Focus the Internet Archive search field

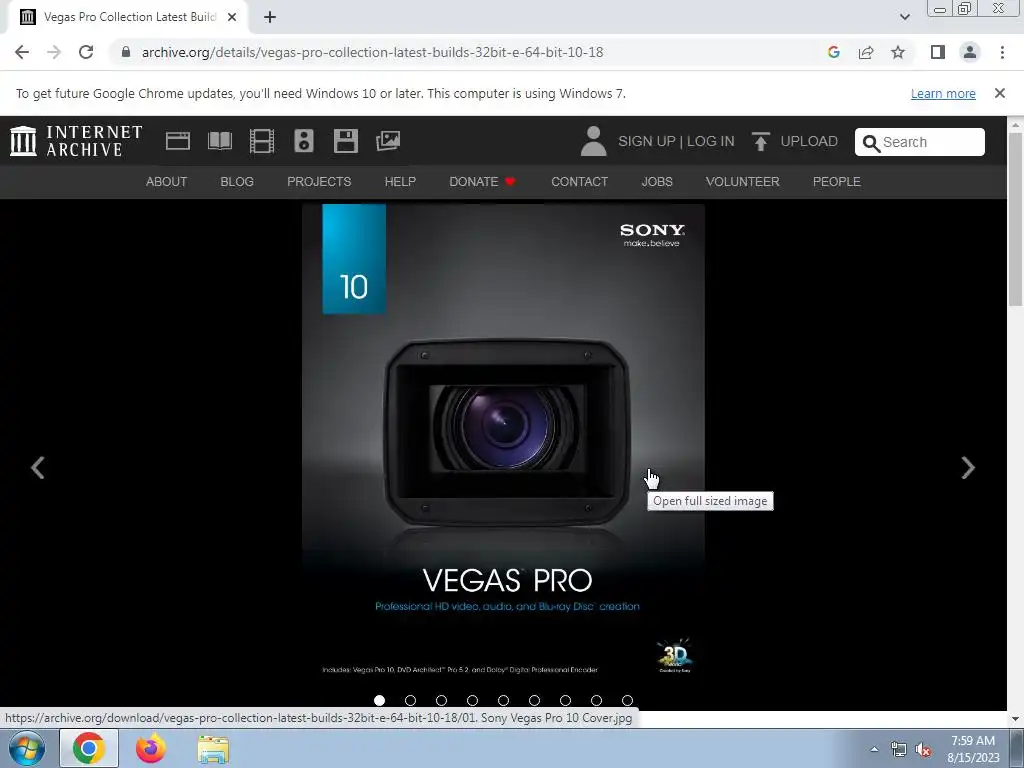click(x=920, y=142)
